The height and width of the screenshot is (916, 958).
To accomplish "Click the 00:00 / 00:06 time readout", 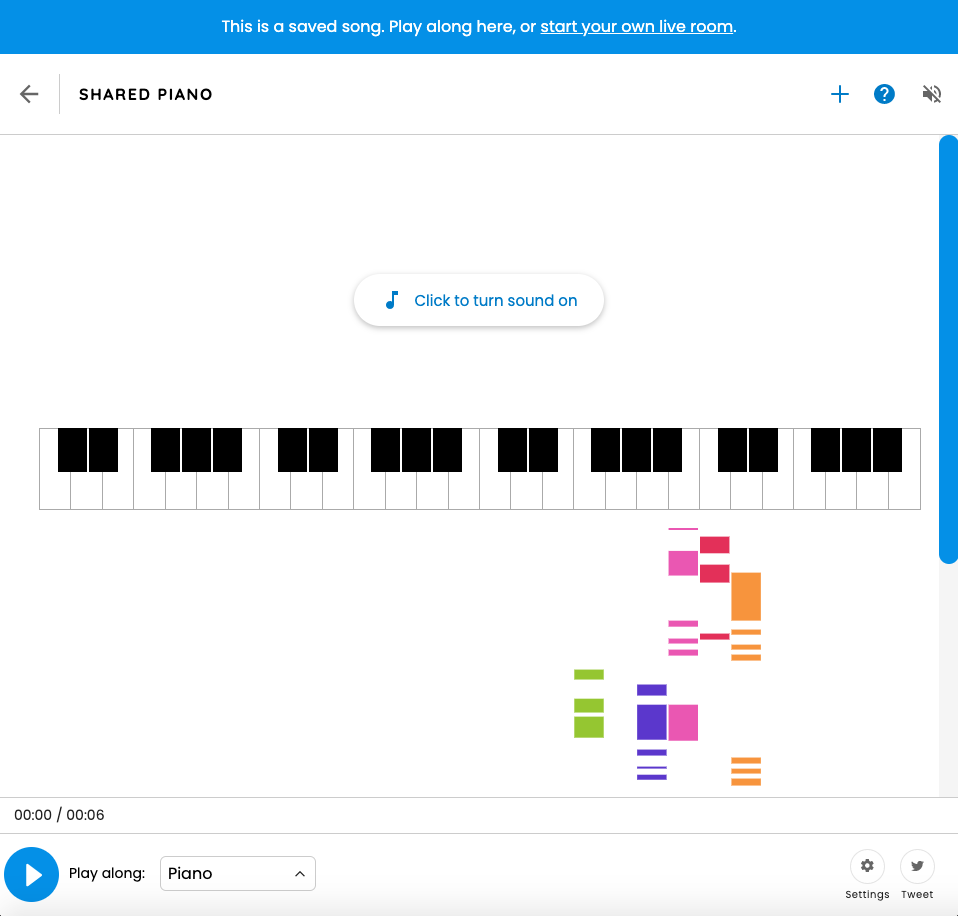I will tap(59, 815).
